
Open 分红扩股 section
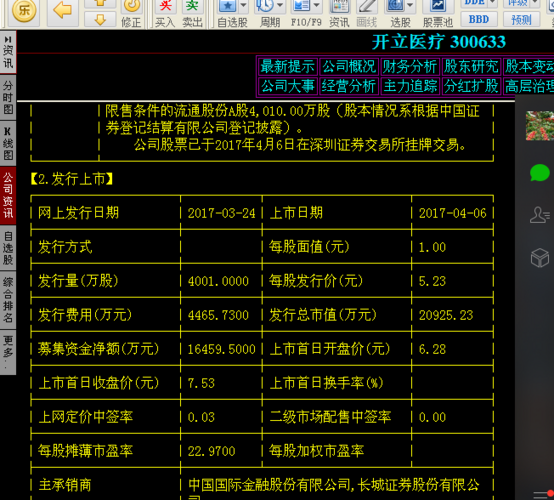coord(471,86)
